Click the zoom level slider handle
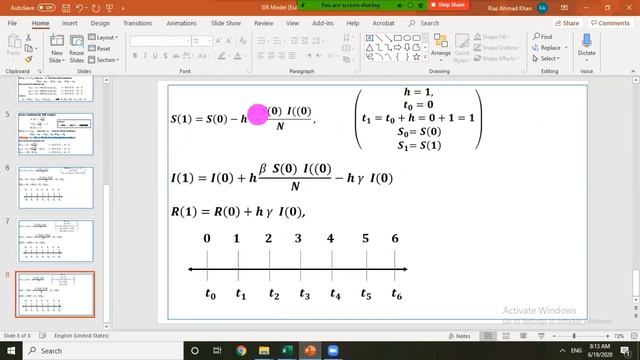 (574, 336)
